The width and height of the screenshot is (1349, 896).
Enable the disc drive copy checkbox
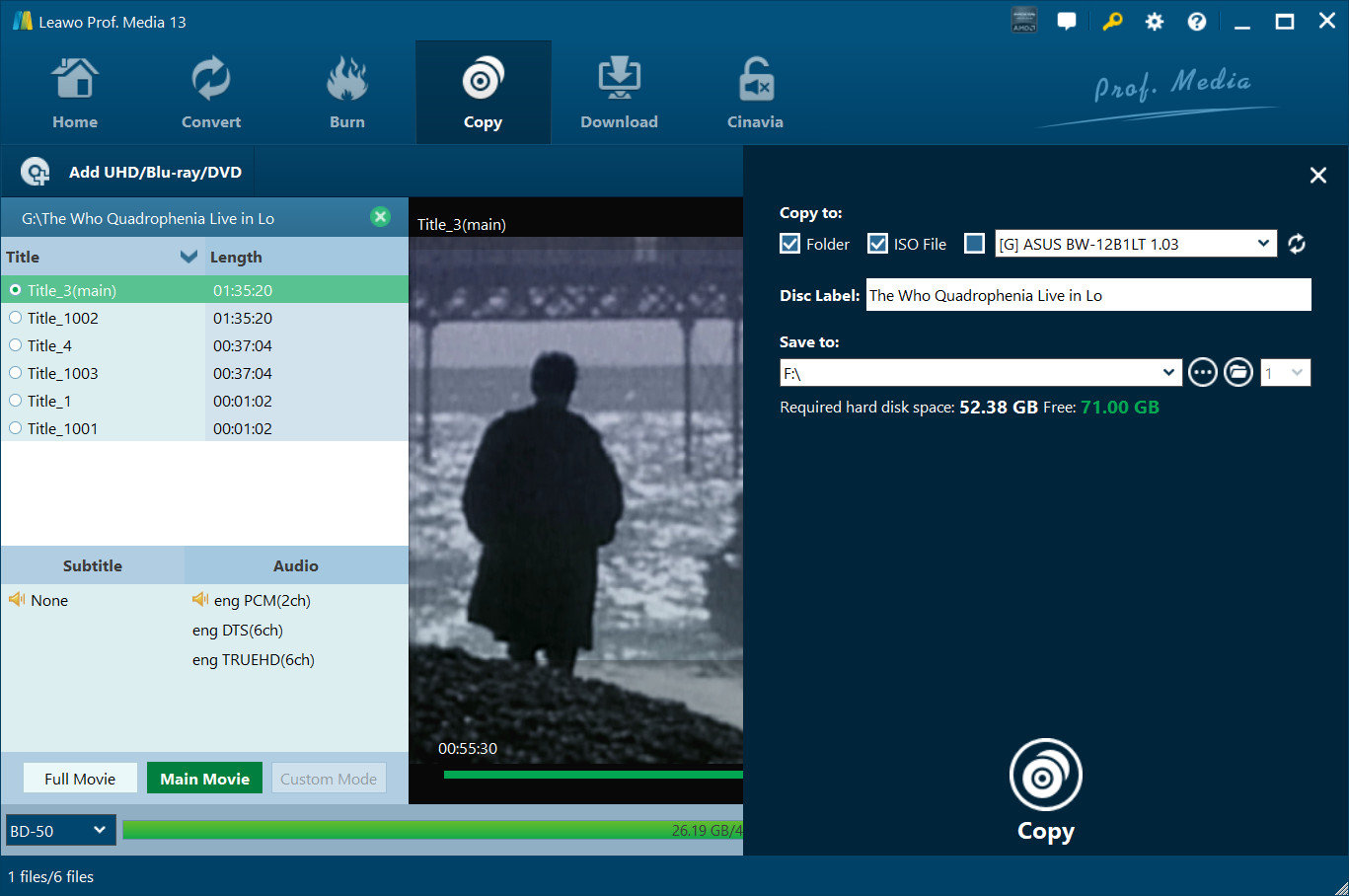click(974, 244)
